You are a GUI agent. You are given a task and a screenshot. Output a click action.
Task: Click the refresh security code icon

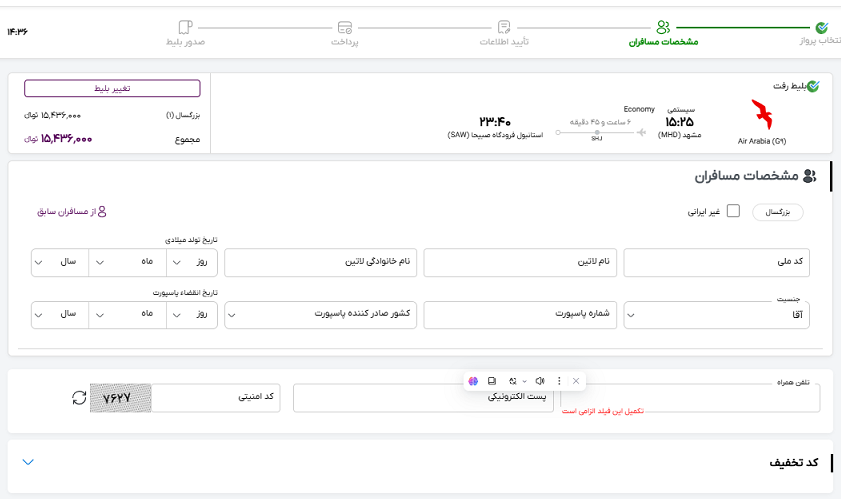click(79, 398)
